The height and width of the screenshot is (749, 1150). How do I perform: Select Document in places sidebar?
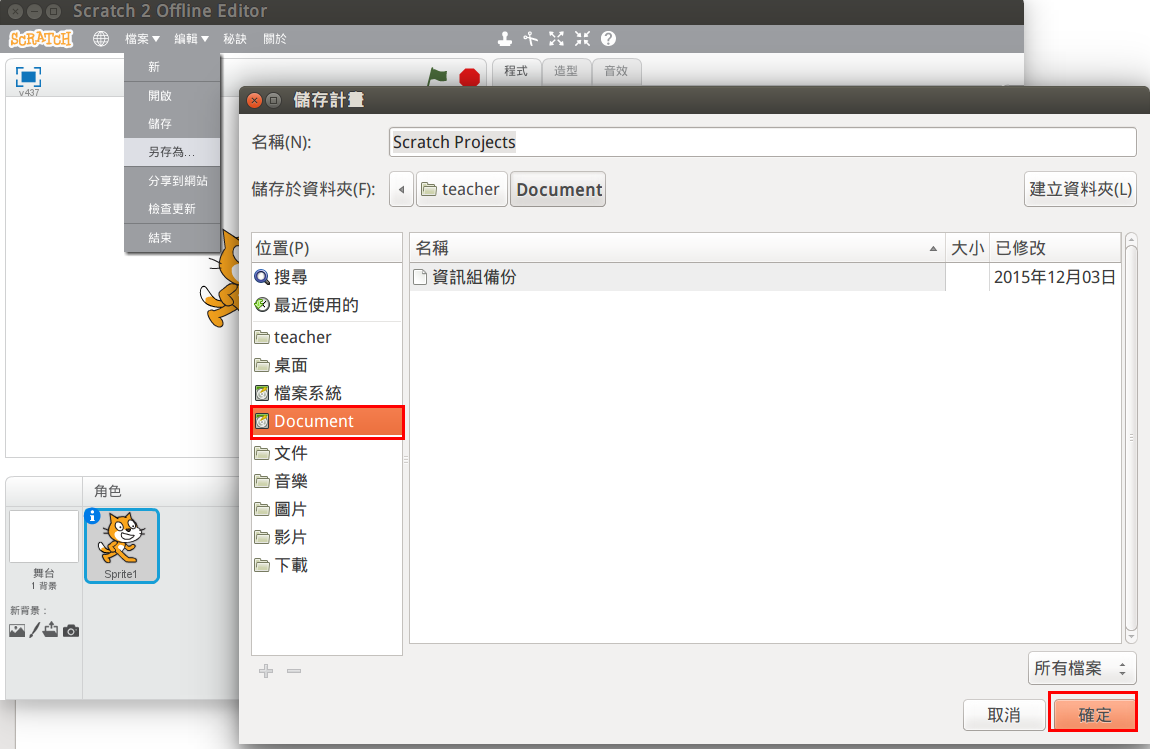pos(327,422)
